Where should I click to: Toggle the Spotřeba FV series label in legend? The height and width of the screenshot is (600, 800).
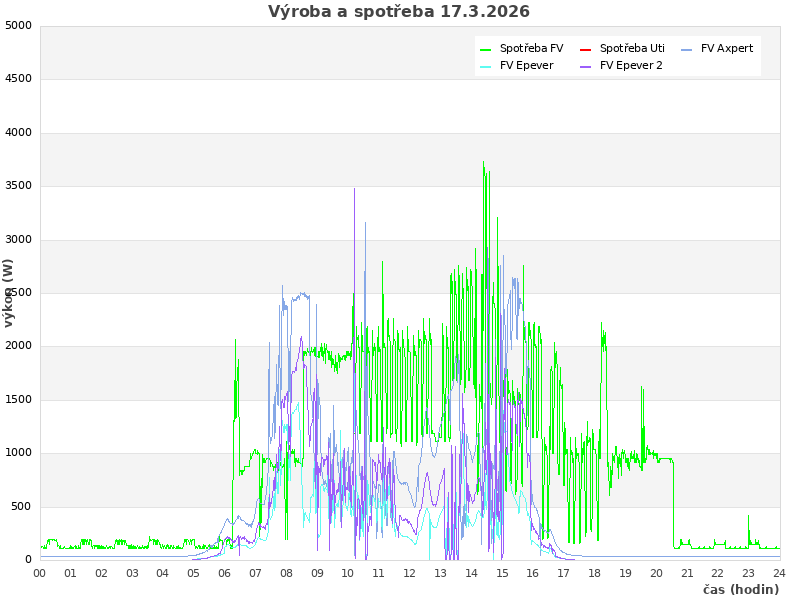tap(531, 49)
